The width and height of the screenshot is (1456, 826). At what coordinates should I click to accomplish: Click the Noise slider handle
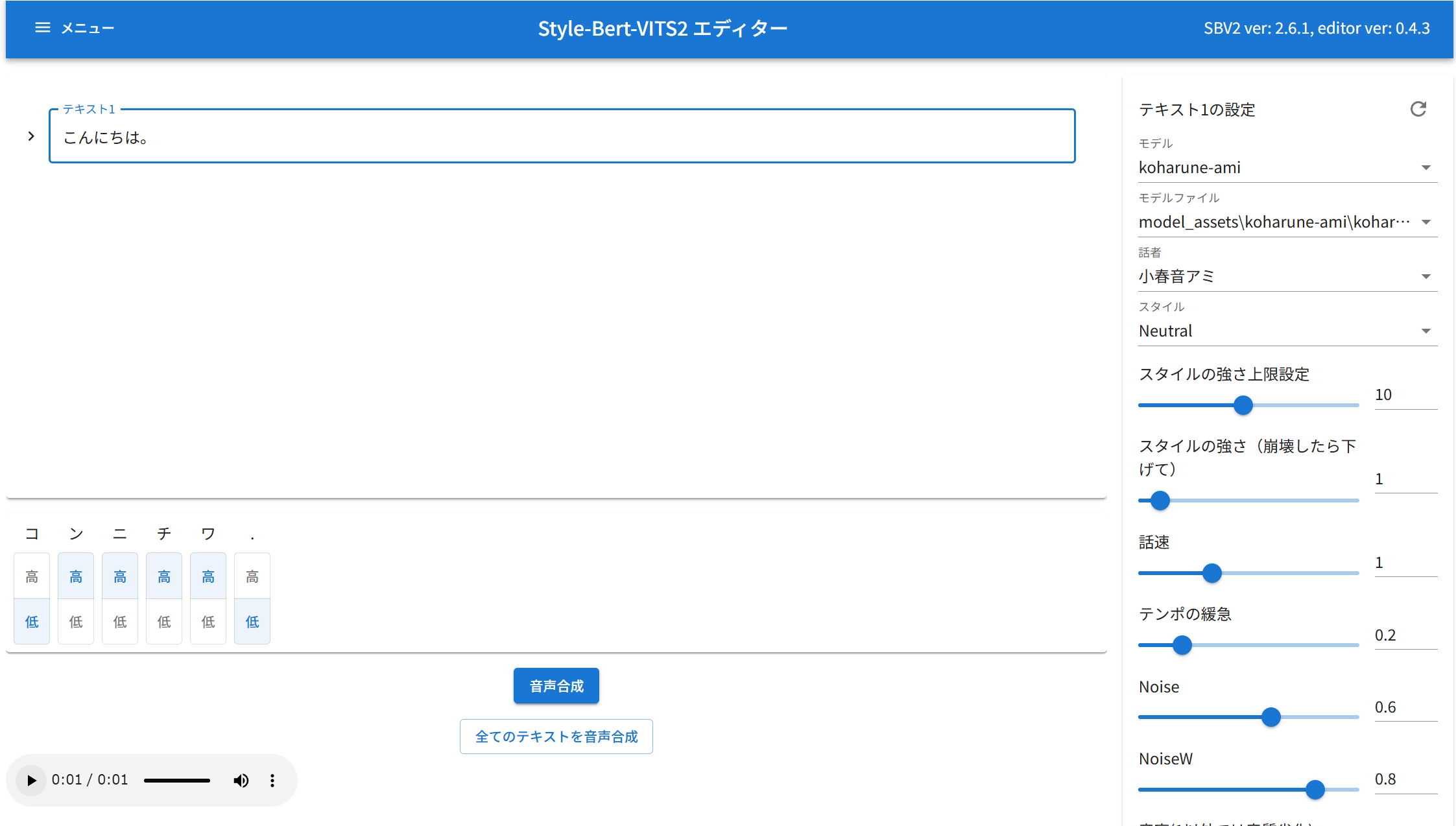(1271, 717)
